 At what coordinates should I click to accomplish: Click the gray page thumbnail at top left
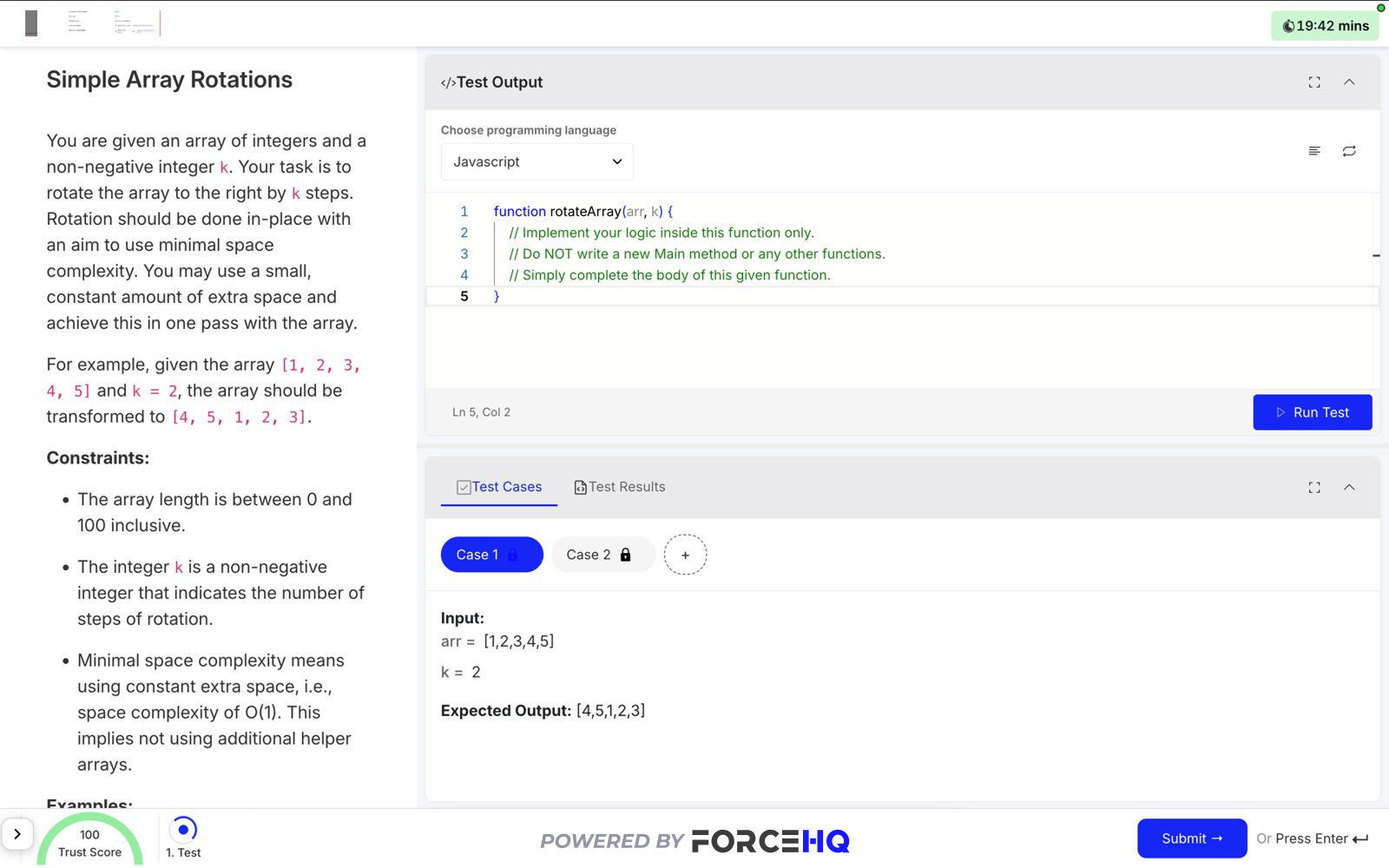click(31, 23)
